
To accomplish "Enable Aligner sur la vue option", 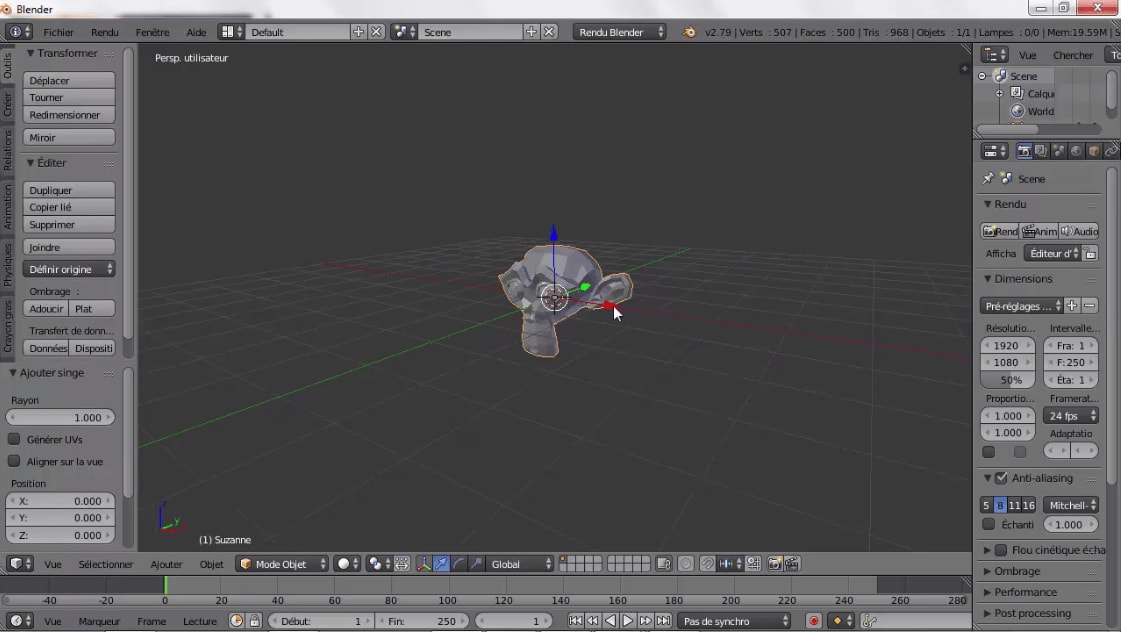I will 13,461.
